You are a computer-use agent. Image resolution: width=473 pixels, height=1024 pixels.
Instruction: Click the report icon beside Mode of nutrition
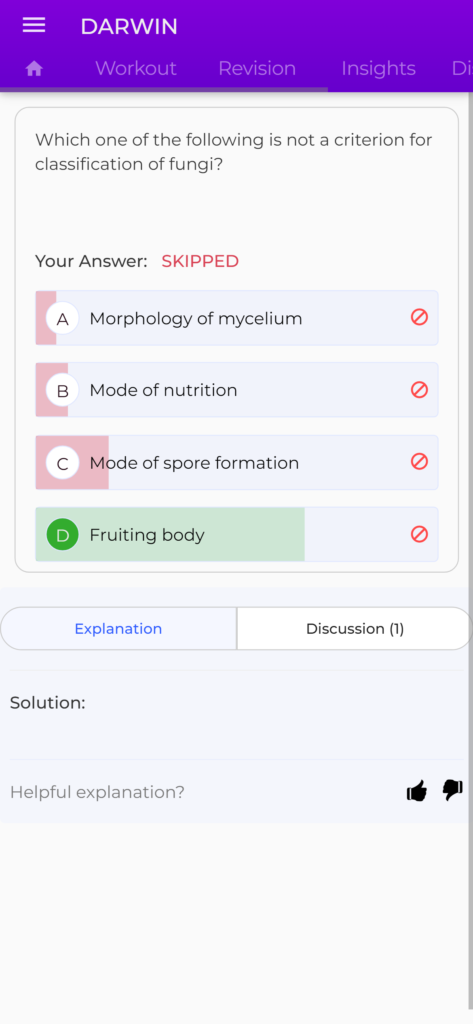click(x=419, y=390)
